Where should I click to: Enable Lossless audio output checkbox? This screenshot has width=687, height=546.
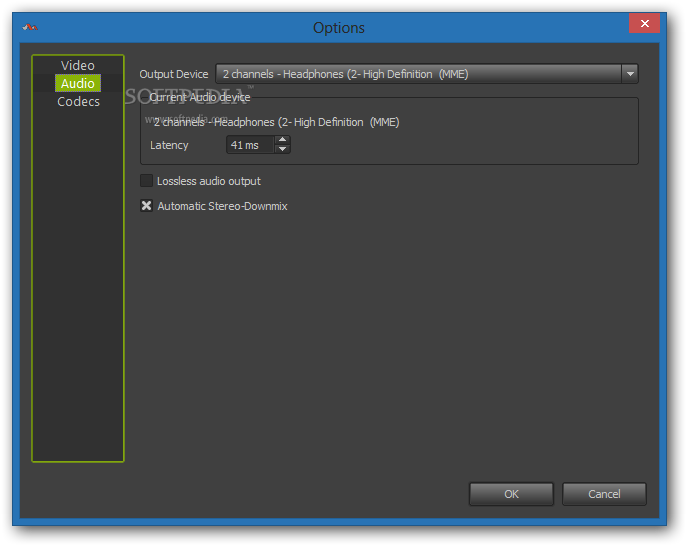tap(146, 181)
